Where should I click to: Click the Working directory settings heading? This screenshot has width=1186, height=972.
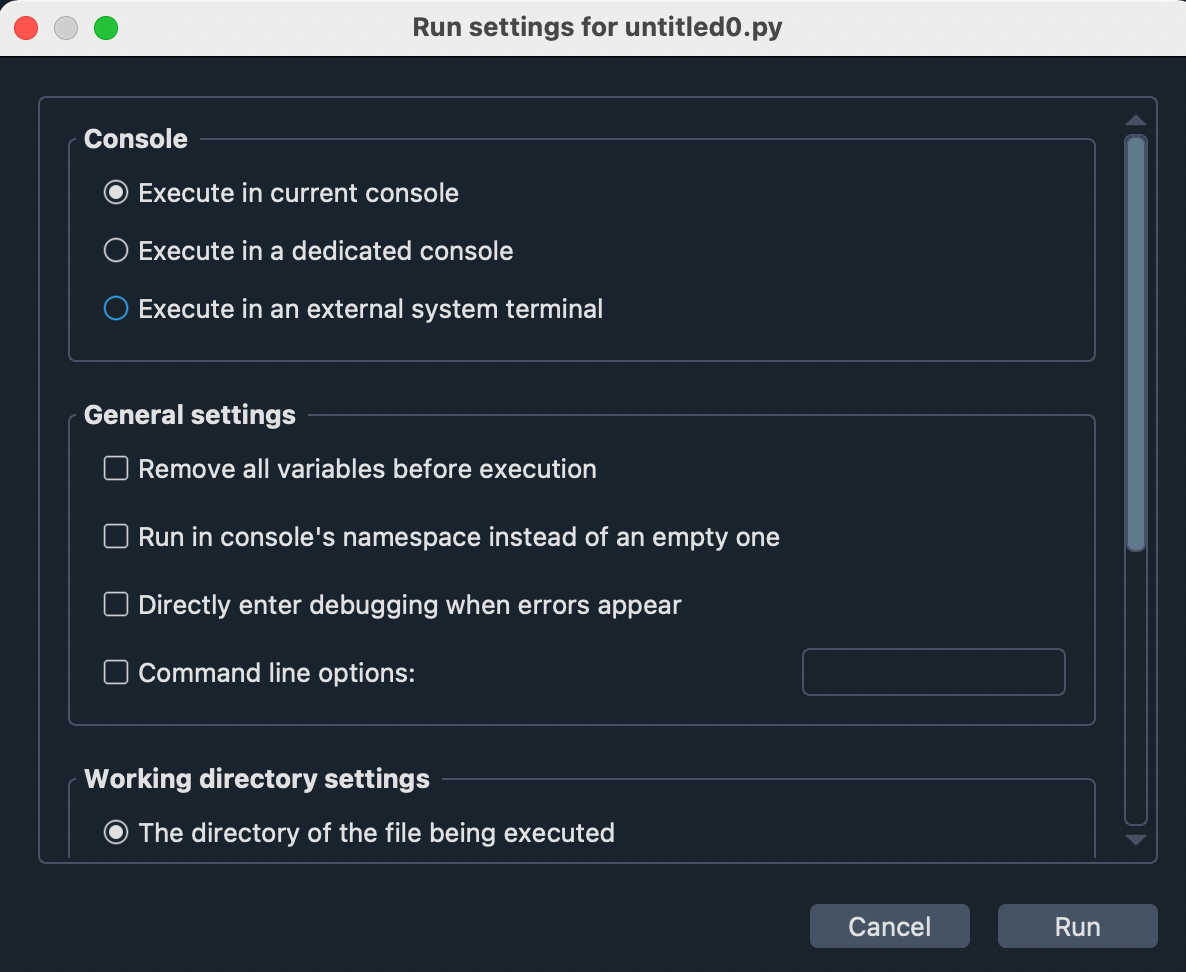coord(257,779)
